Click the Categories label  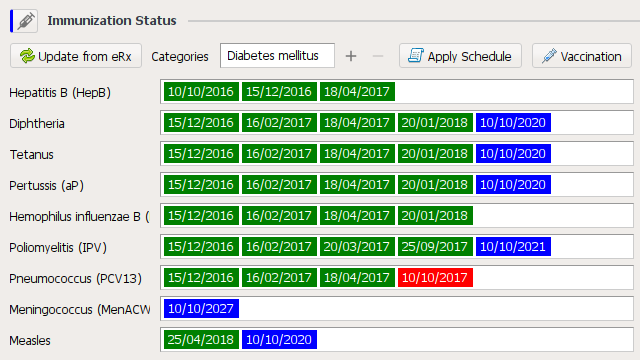pos(180,56)
